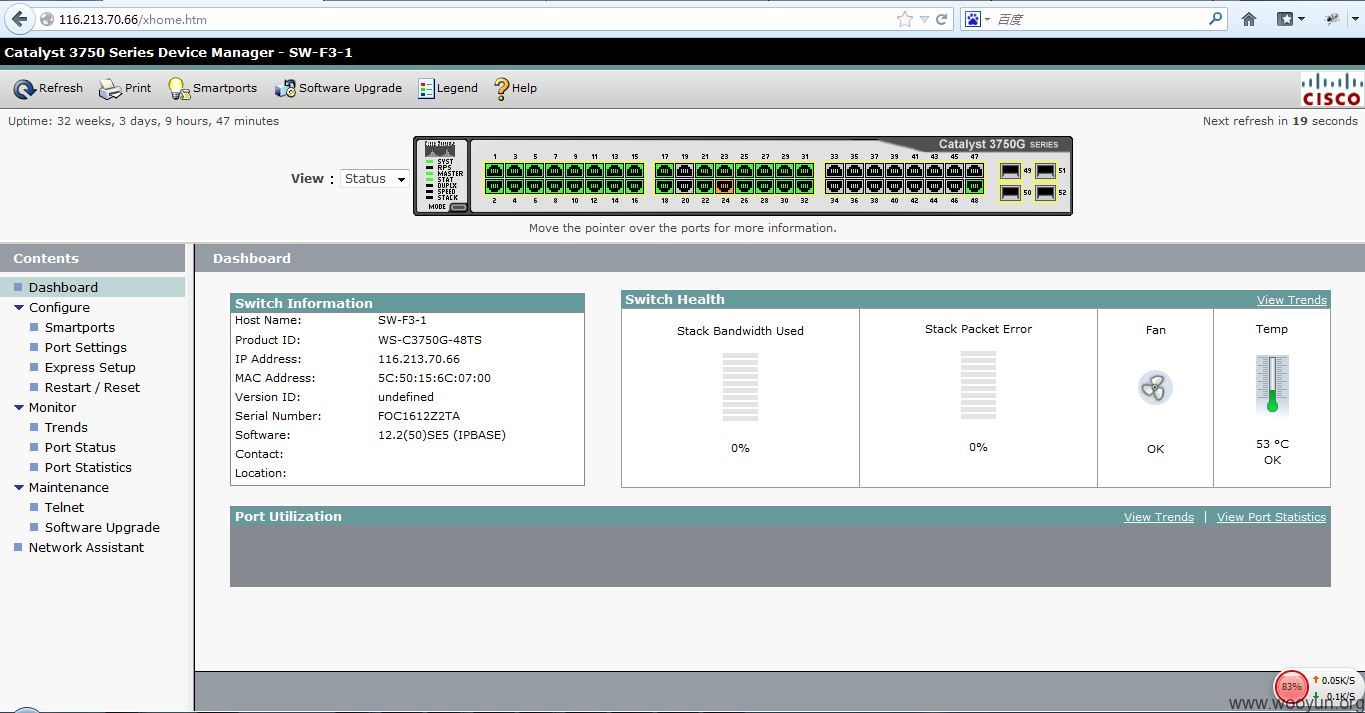Open Port Settings in the sidebar

tap(86, 347)
